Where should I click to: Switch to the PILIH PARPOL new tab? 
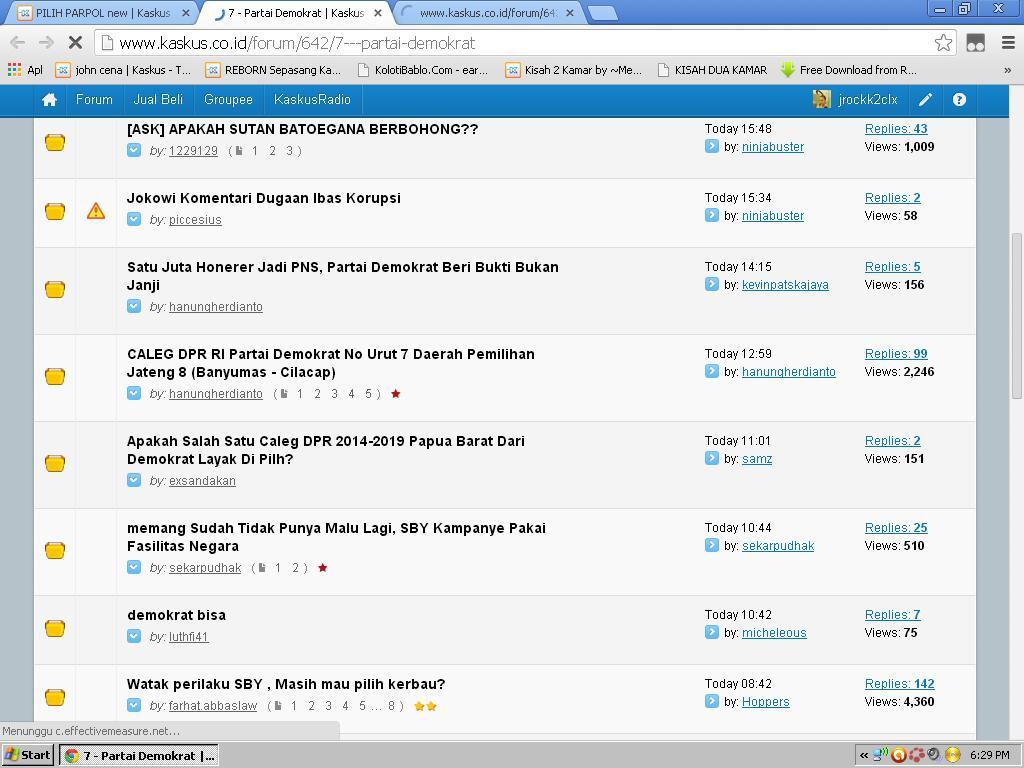click(100, 13)
